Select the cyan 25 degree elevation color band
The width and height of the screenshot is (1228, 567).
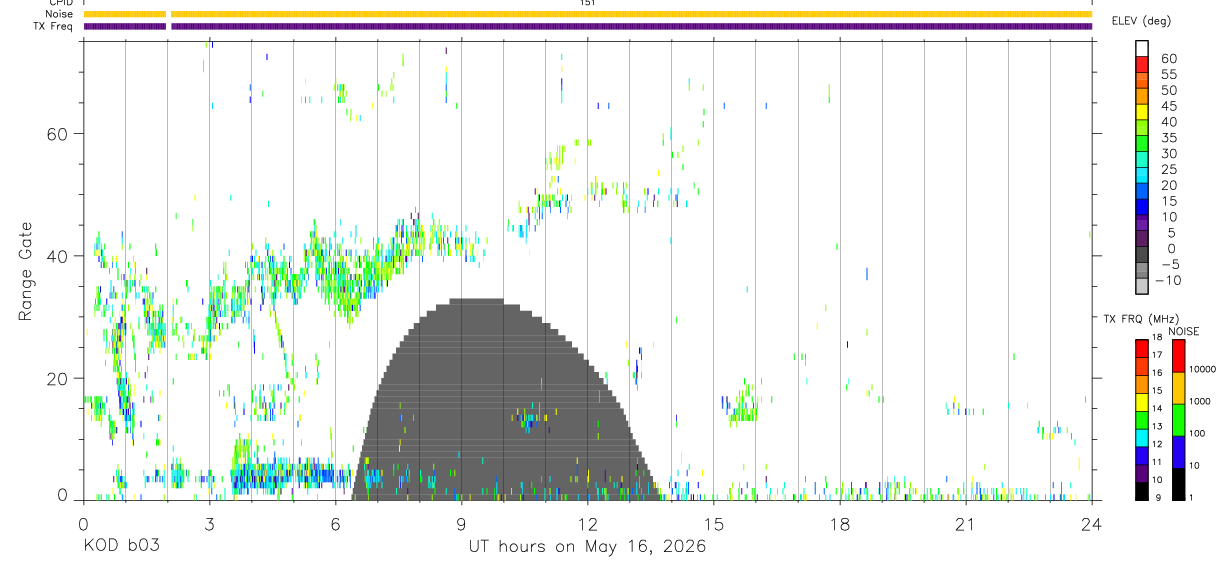coord(1142,177)
